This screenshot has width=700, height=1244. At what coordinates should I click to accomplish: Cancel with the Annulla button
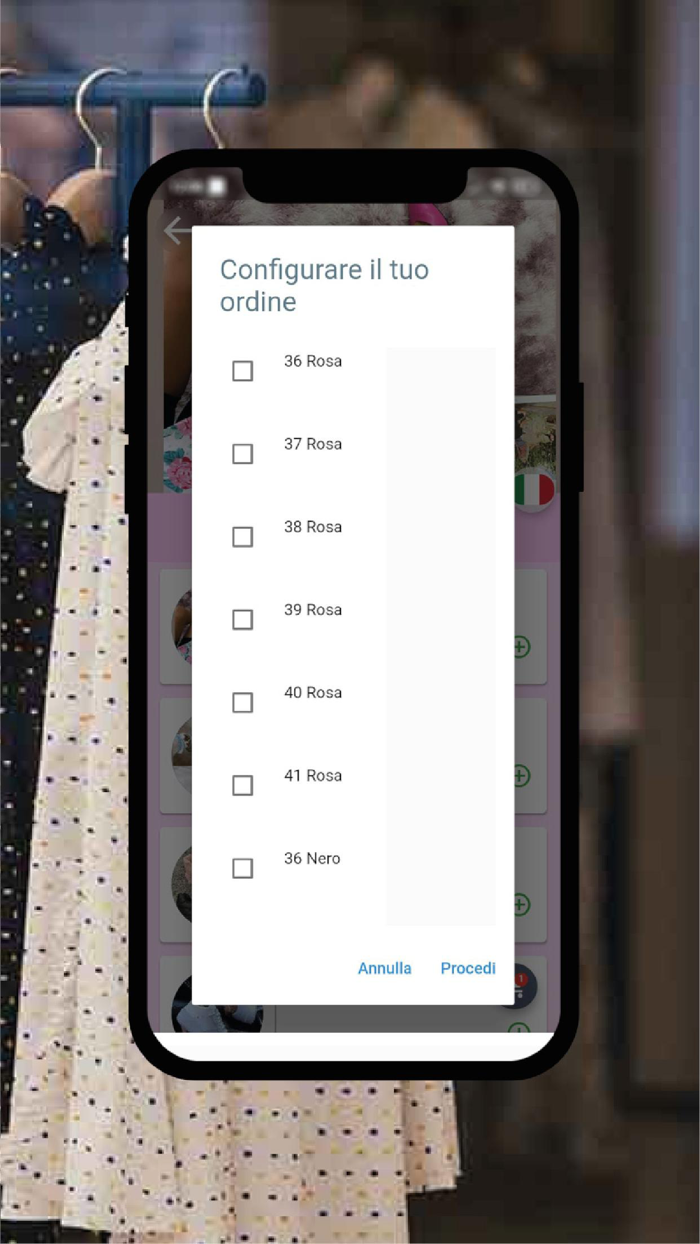pyautogui.click(x=385, y=968)
